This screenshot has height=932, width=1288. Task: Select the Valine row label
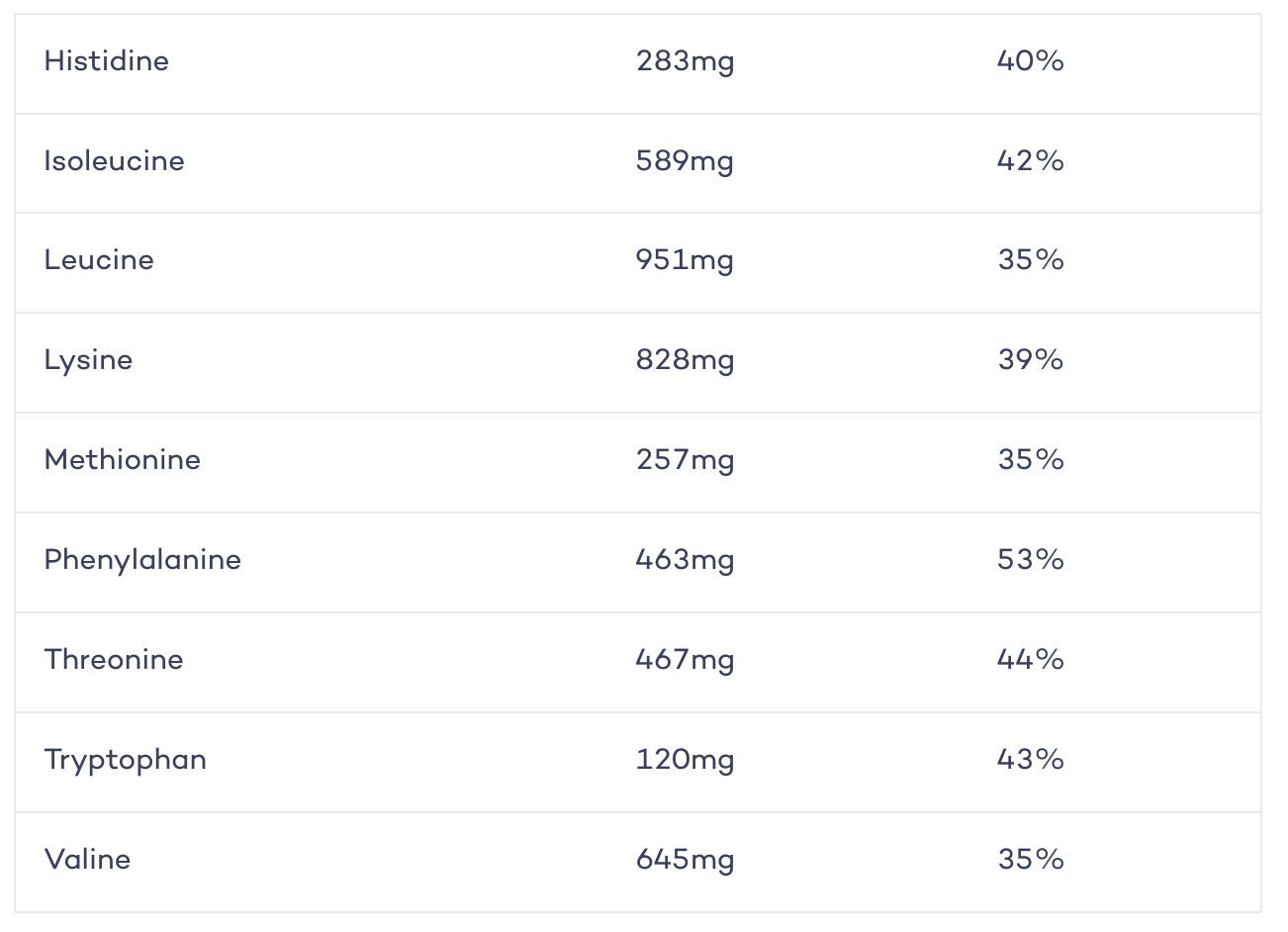(87, 860)
